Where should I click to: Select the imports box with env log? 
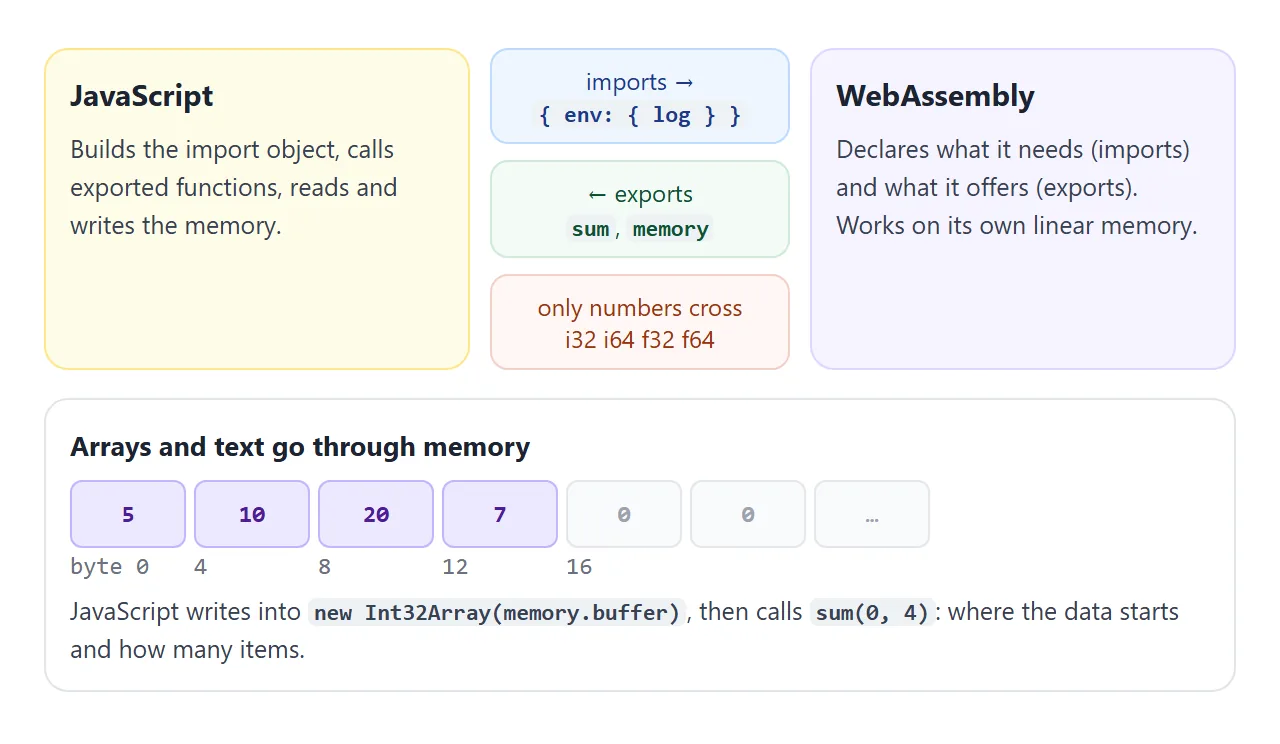pyautogui.click(x=640, y=97)
